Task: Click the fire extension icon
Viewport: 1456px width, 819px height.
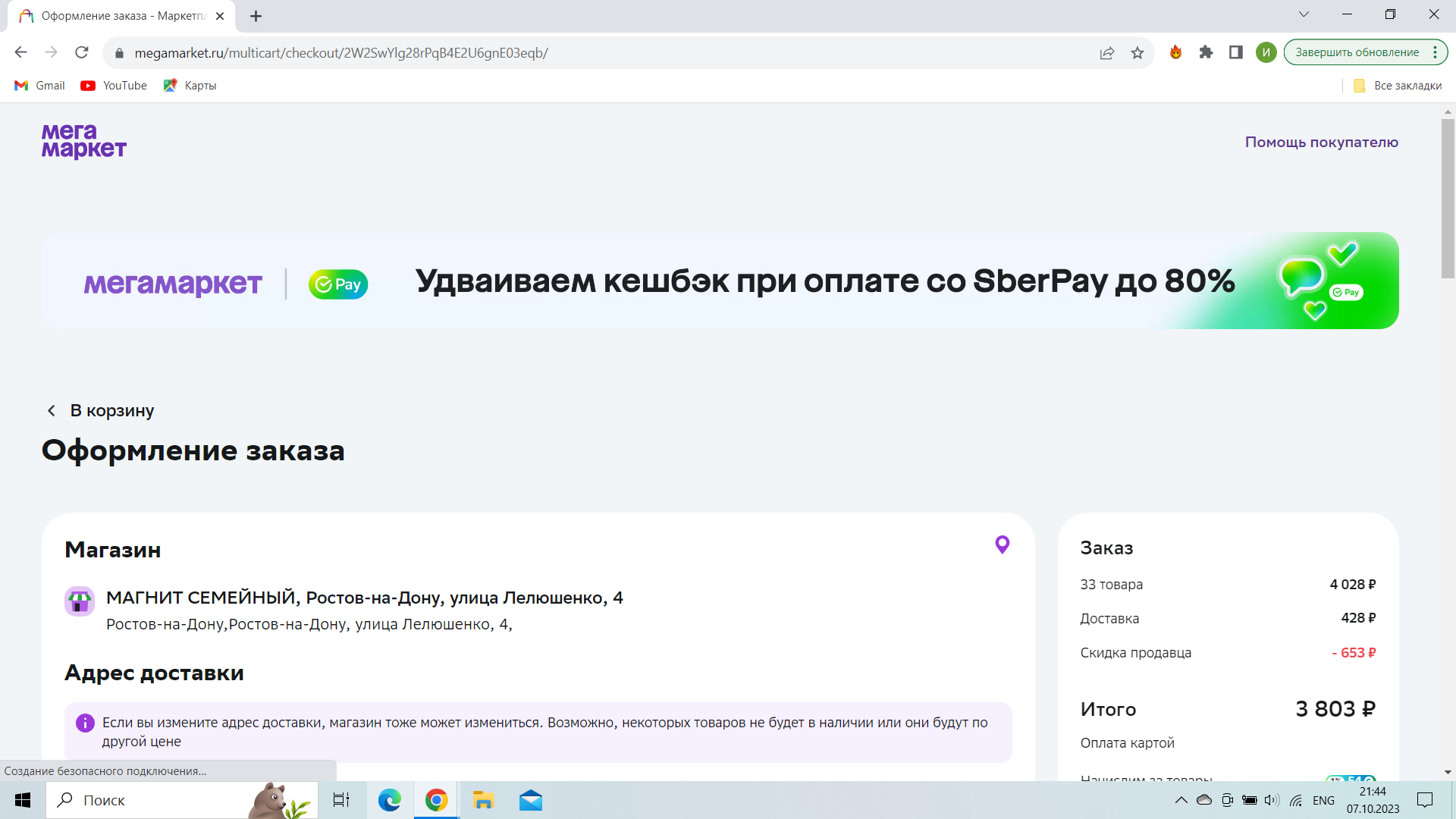Action: (1175, 52)
